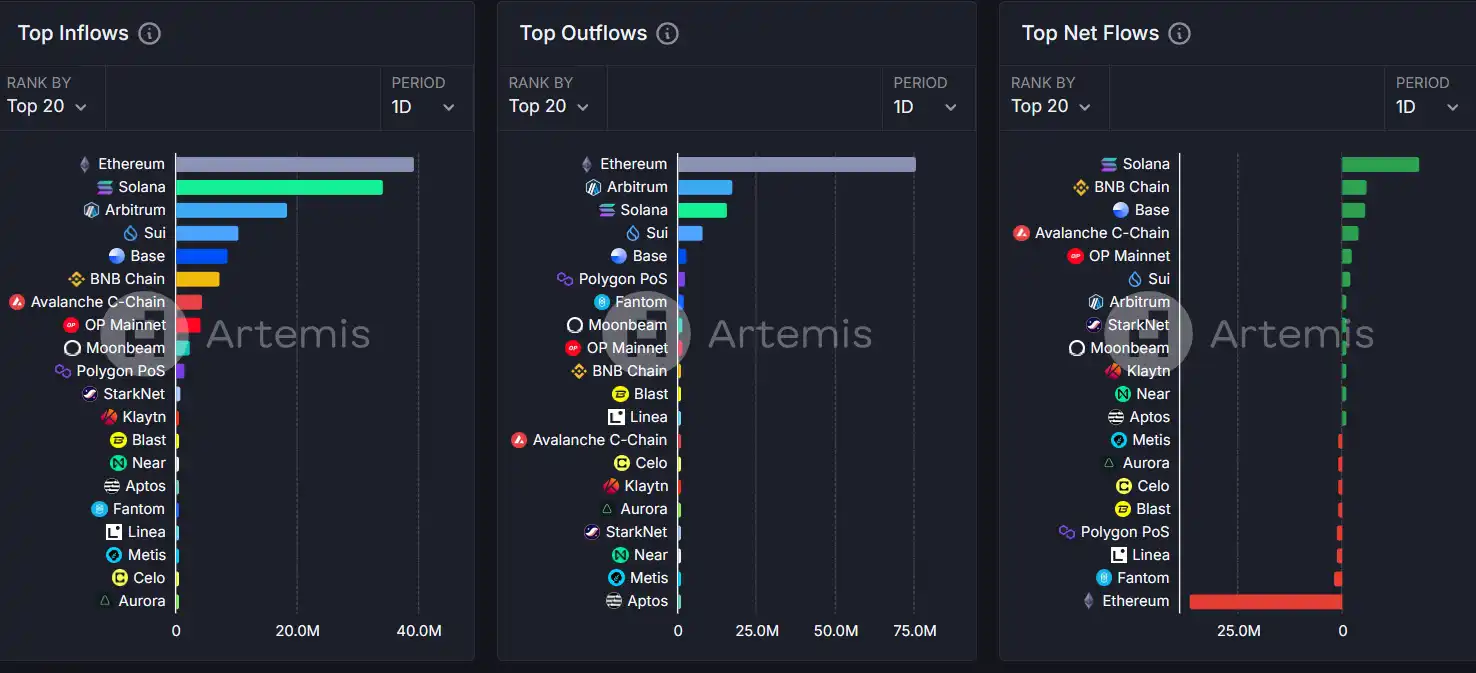Viewport: 1476px width, 673px height.
Task: Click the Ethereum icon in Top Net Flows
Action: [x=1089, y=601]
